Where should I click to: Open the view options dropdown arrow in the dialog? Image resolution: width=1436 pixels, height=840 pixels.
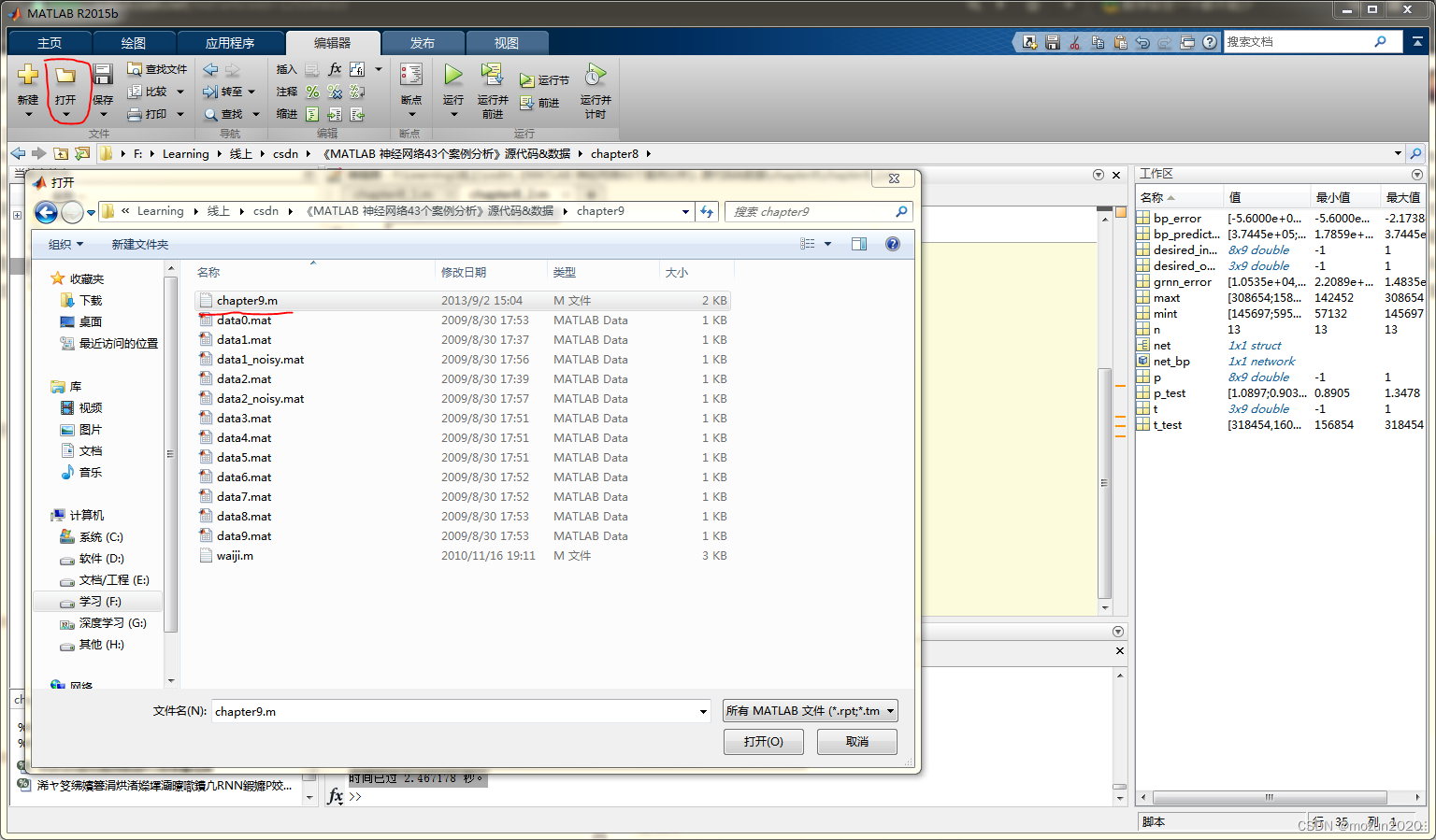pos(827,244)
